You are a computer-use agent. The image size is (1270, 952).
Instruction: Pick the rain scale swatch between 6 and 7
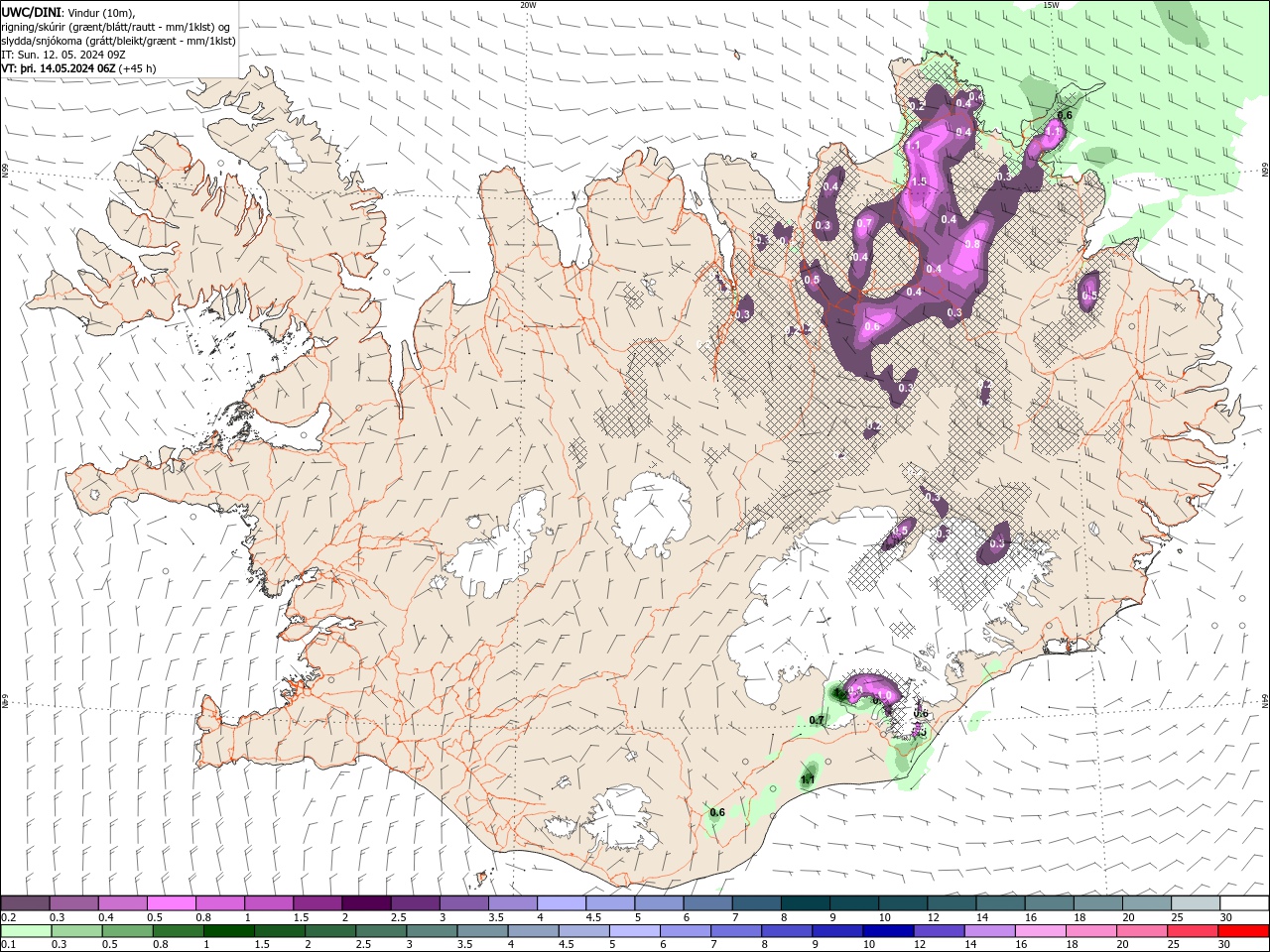click(x=685, y=931)
